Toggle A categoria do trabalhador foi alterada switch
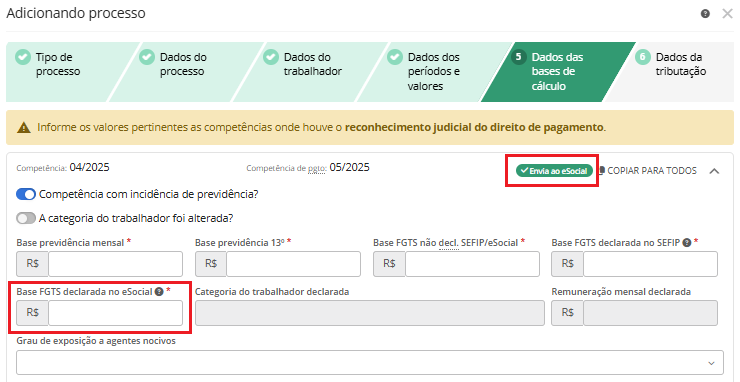740x382 pixels. 26,218
